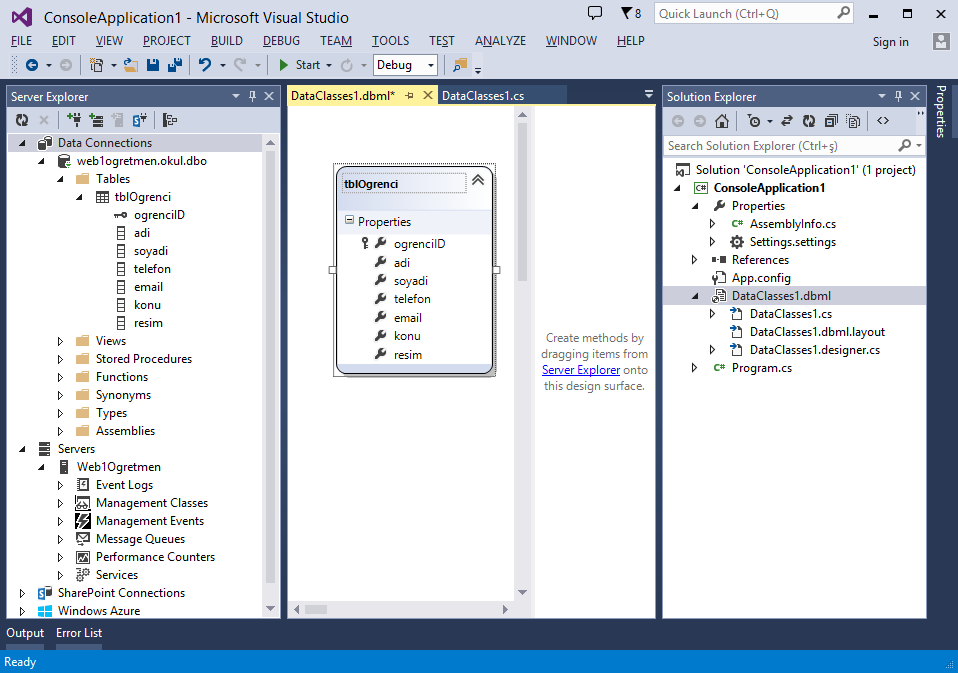958x673 pixels.
Task: Click Pending Changes Filter clock icon
Action: point(754,121)
